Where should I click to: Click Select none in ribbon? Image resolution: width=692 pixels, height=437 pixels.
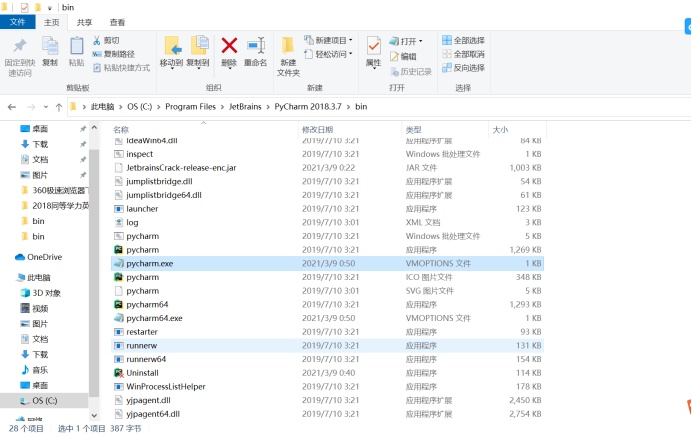[463, 54]
